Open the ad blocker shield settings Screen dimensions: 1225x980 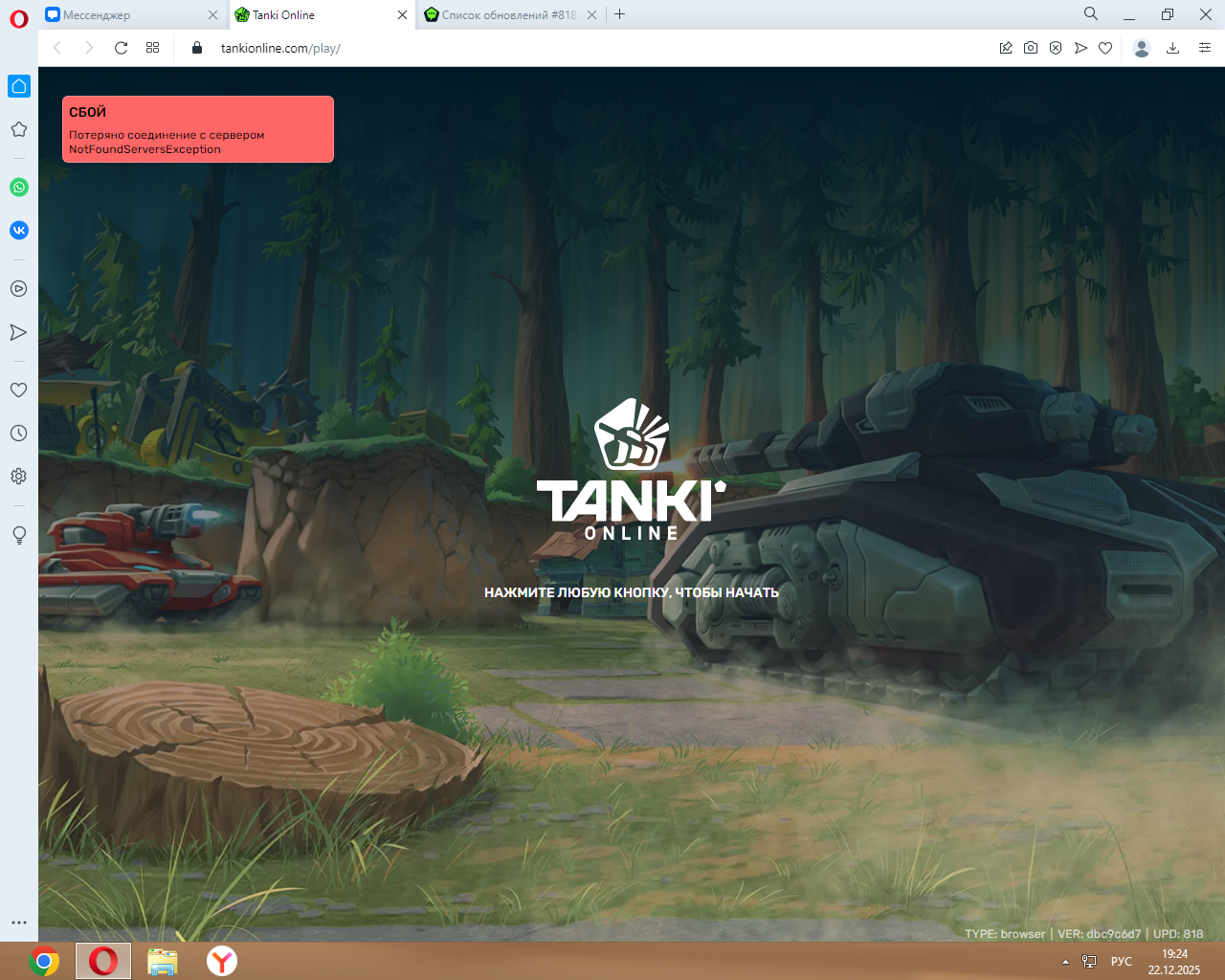pyautogui.click(x=1056, y=48)
